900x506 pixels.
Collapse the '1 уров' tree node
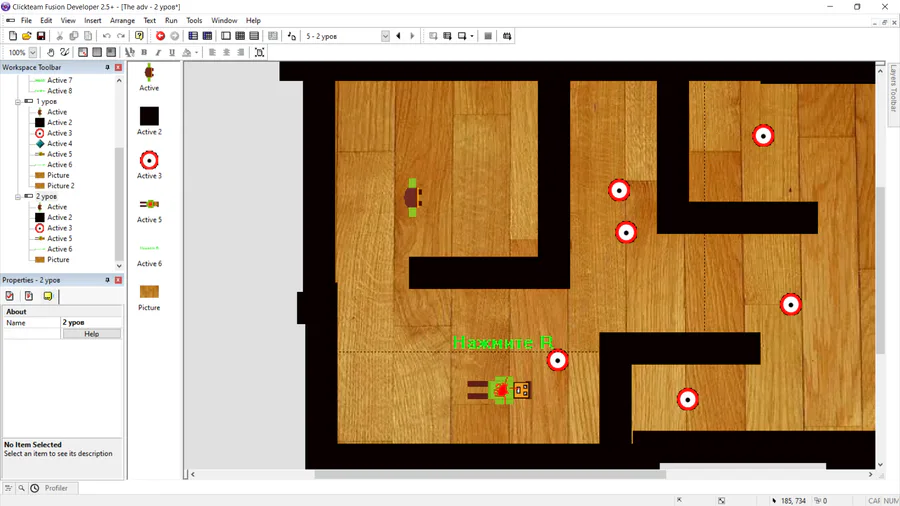tap(18, 102)
